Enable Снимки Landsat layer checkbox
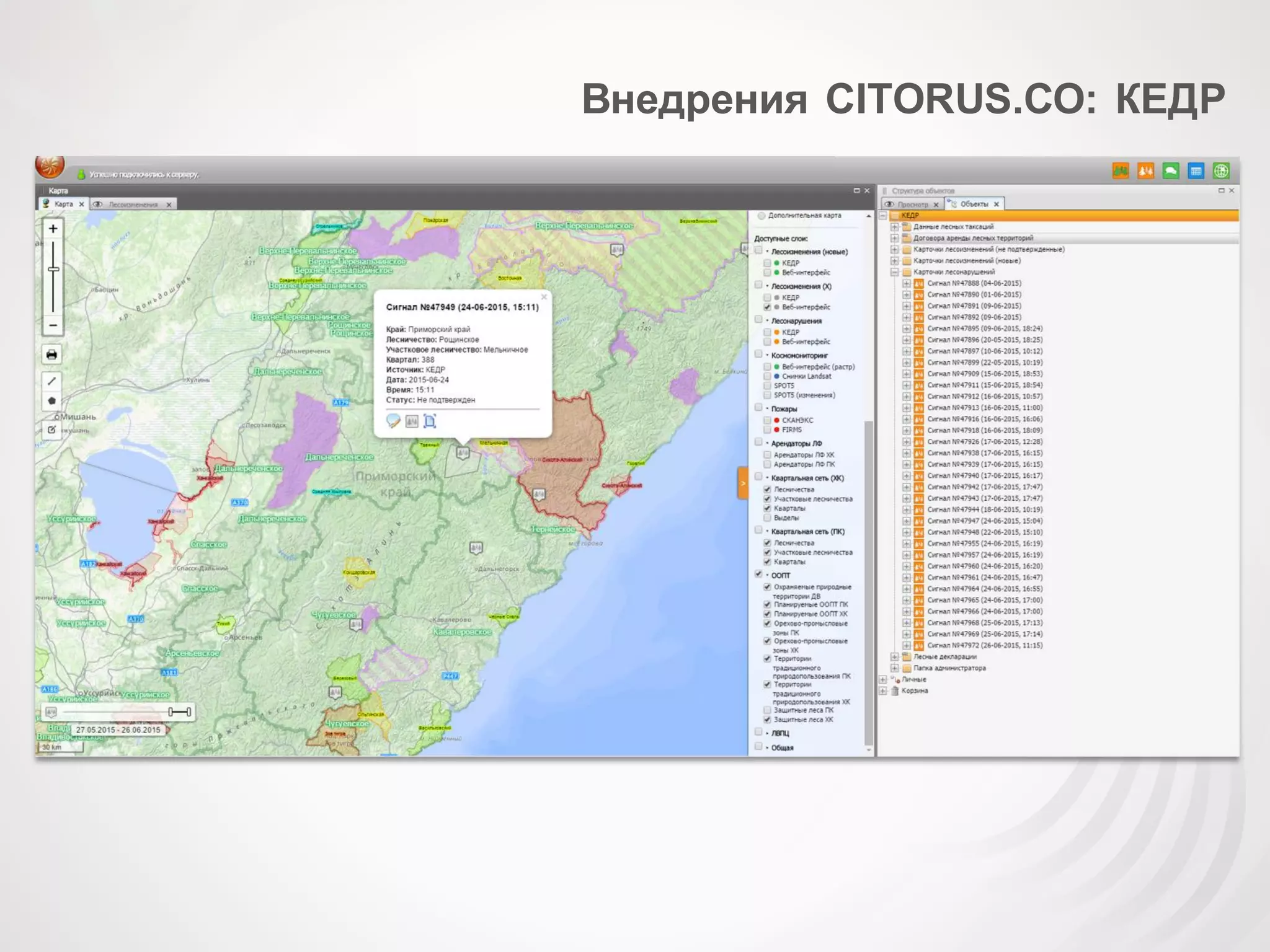1270x952 pixels. pos(768,376)
